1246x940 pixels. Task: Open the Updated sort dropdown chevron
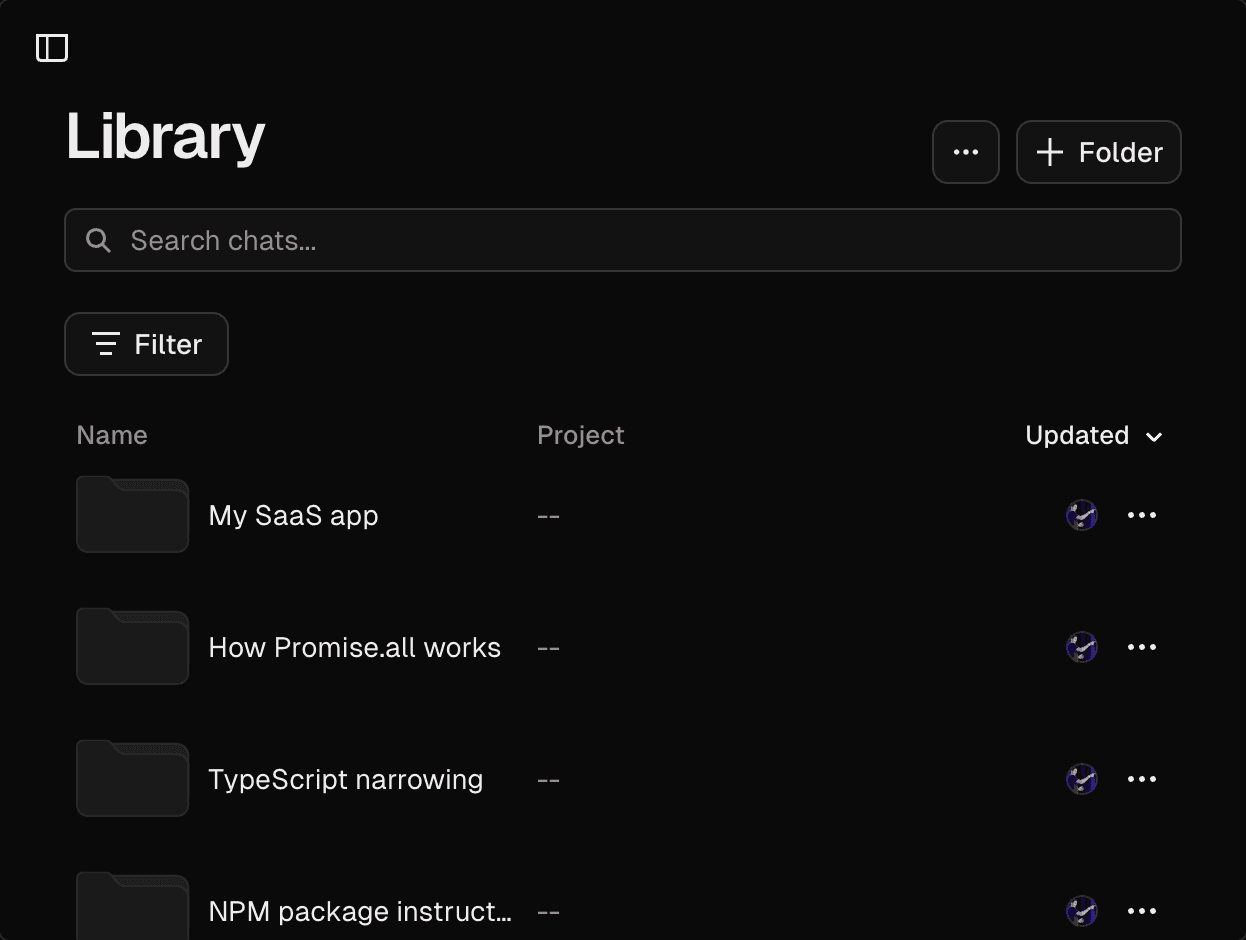coord(1154,437)
